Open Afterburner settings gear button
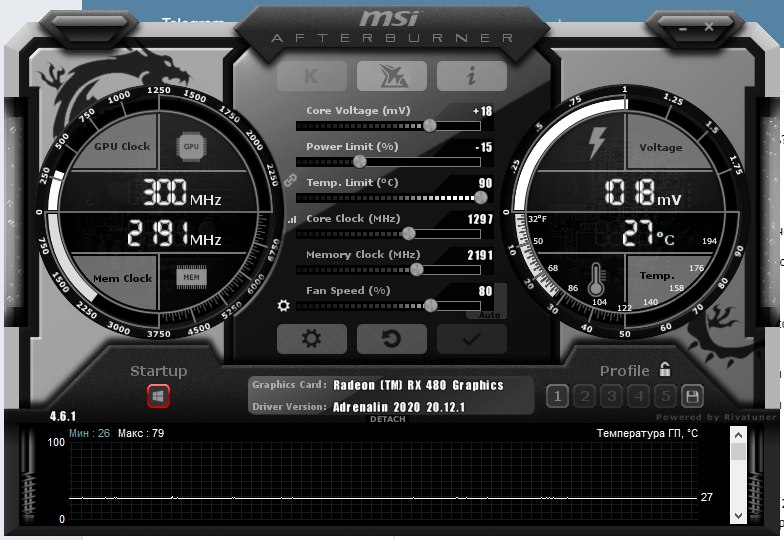This screenshot has width=784, height=540. 312,339
